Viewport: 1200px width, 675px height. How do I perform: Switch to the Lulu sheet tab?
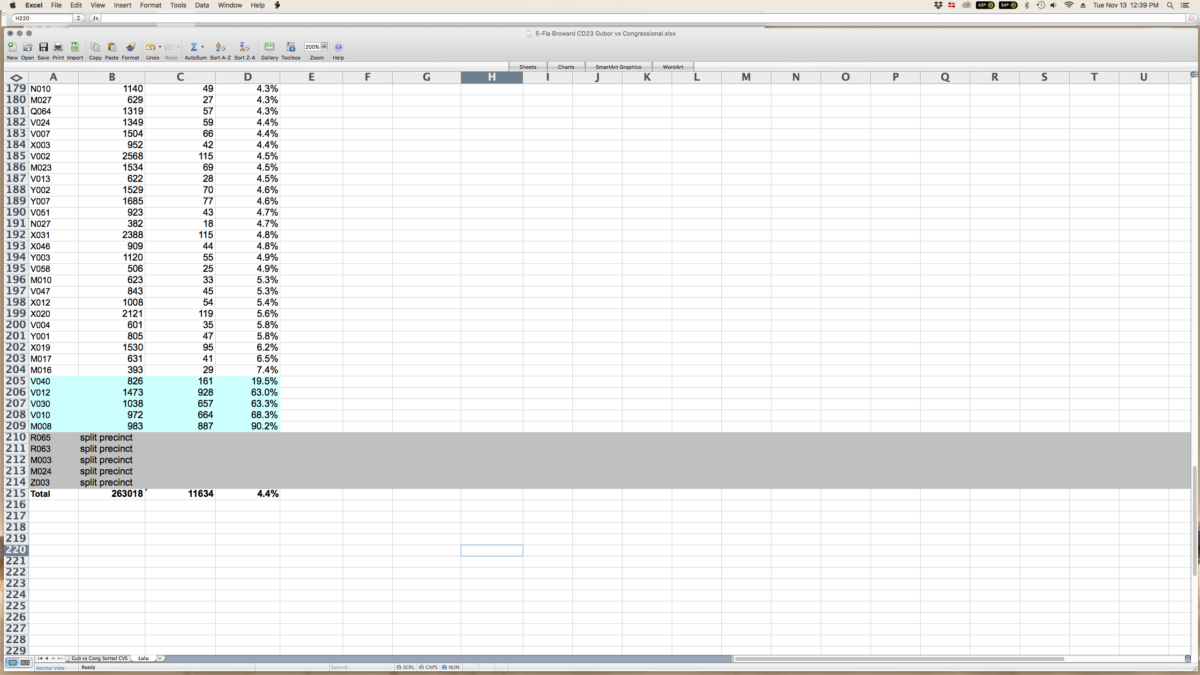143,658
